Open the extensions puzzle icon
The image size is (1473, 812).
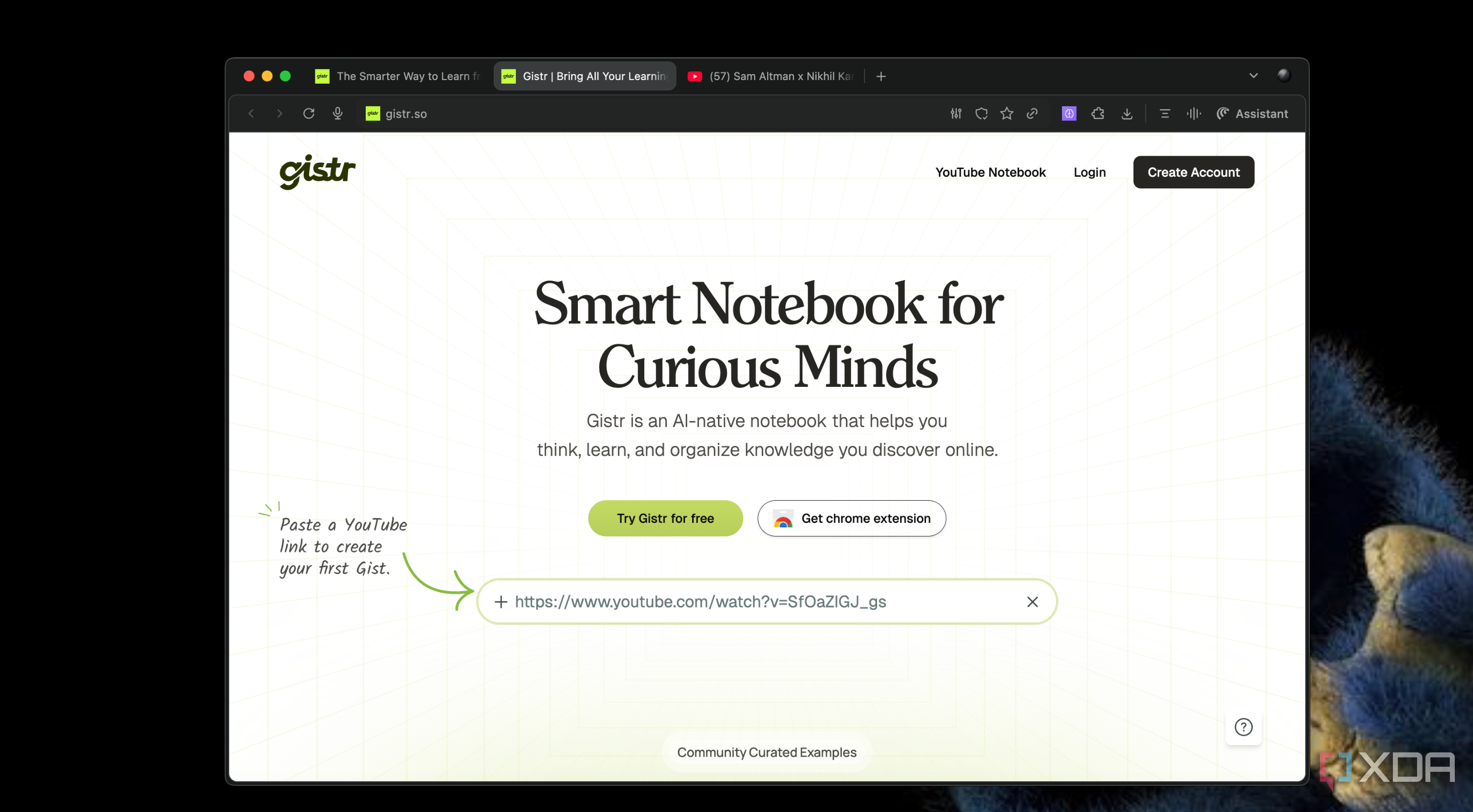(x=1098, y=114)
